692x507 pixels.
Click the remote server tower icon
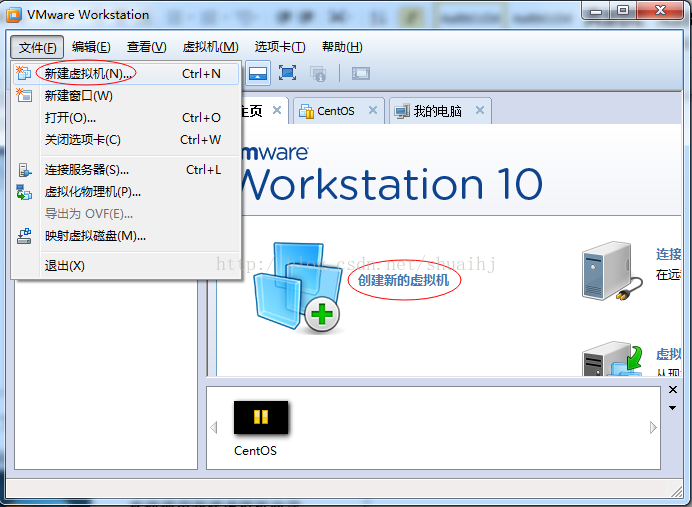pyautogui.click(x=611, y=272)
